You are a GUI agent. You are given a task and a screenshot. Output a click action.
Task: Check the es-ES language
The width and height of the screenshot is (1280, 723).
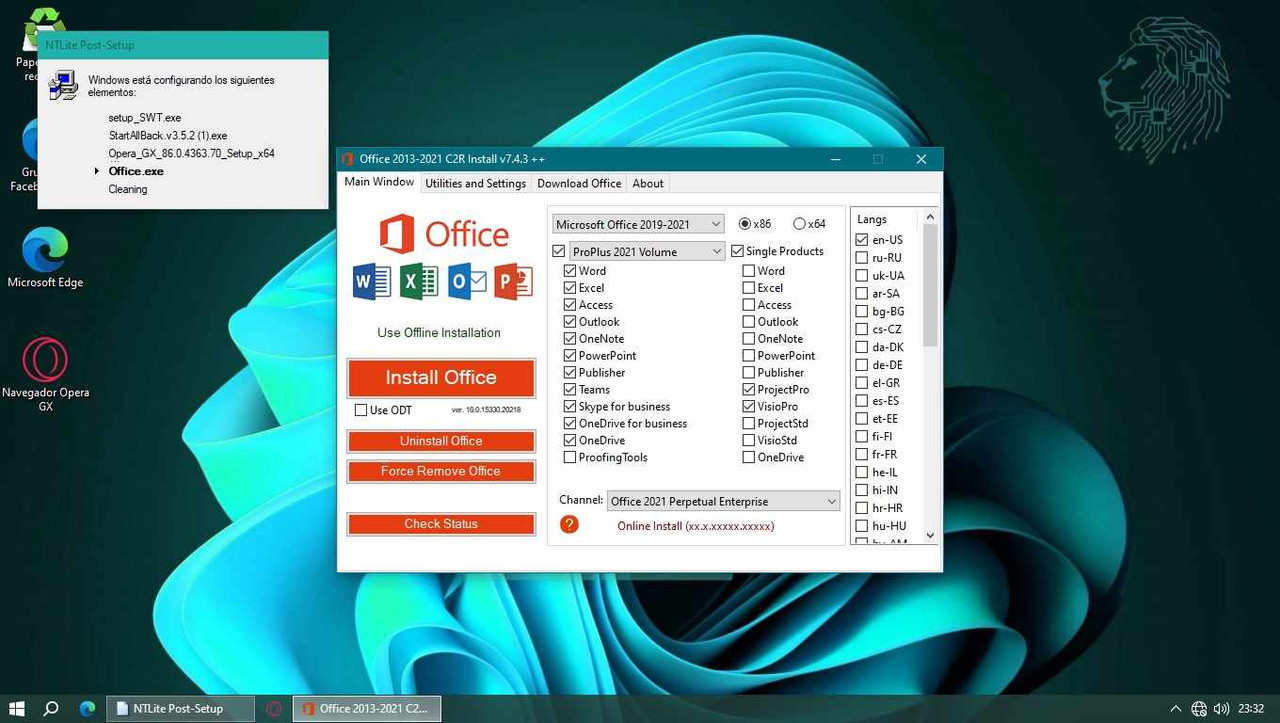point(862,401)
